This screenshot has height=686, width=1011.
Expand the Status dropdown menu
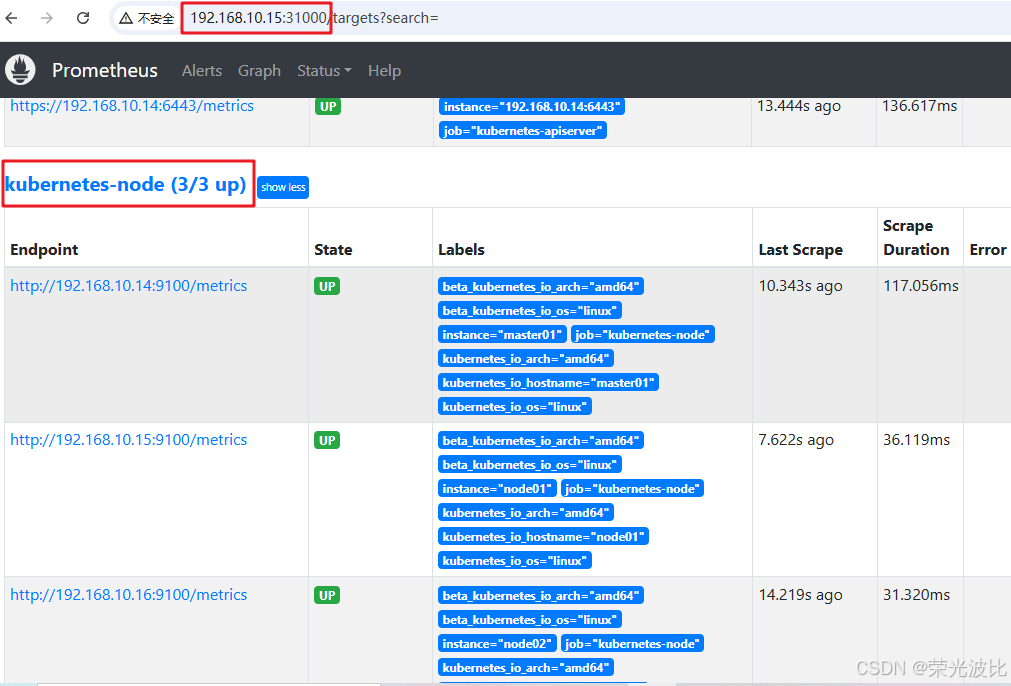coord(324,70)
